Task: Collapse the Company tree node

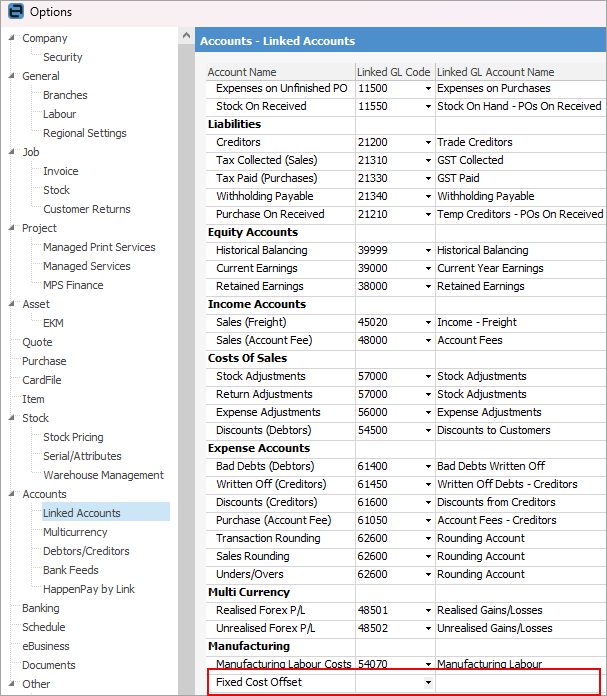Action: 12,38
